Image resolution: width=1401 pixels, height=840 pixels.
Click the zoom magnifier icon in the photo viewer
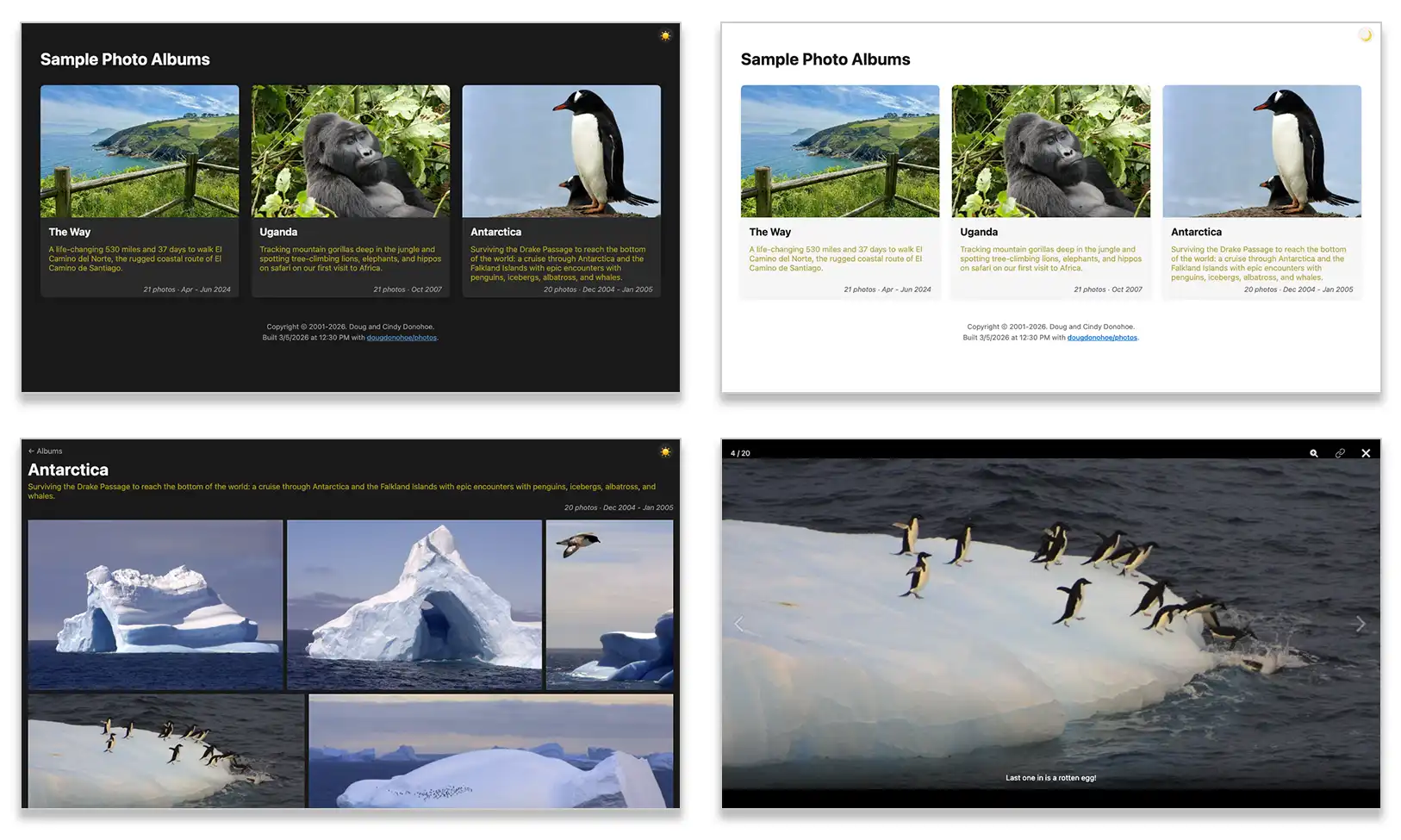[x=1313, y=453]
